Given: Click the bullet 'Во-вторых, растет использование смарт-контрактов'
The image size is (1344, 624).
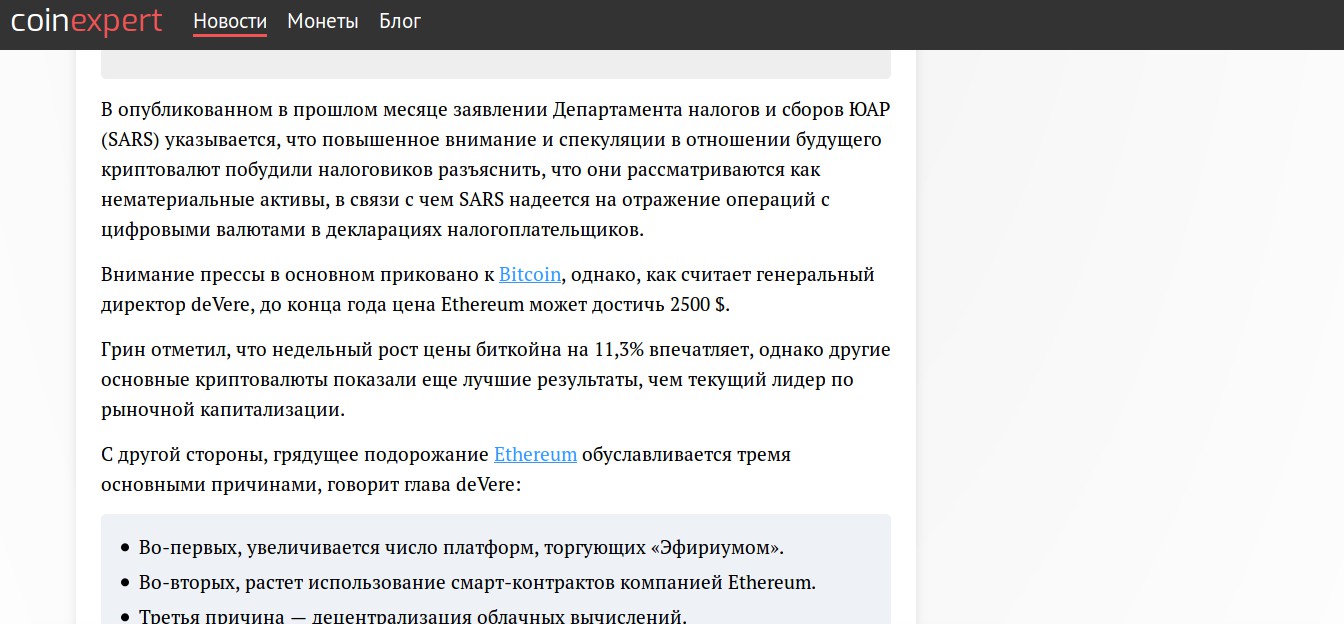Looking at the screenshot, I should (477, 582).
